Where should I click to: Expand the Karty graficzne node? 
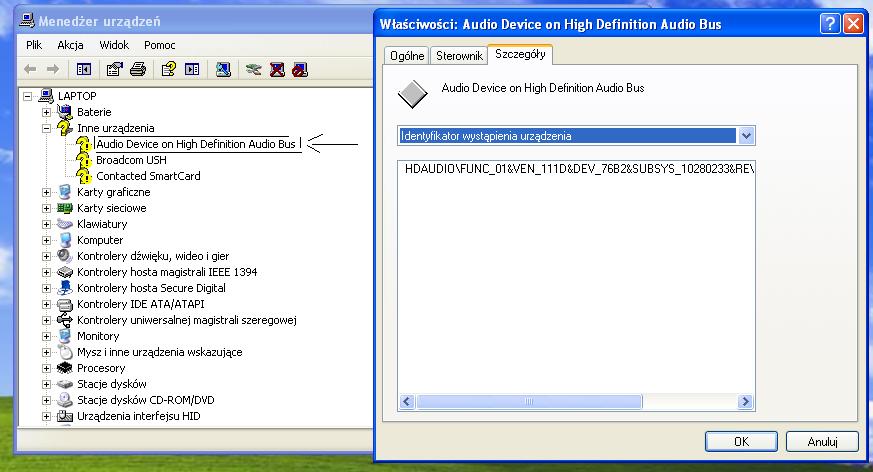pos(47,193)
